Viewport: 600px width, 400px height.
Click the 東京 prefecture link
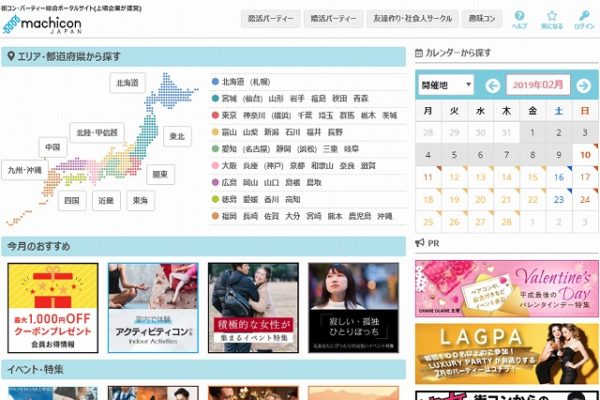231,115
